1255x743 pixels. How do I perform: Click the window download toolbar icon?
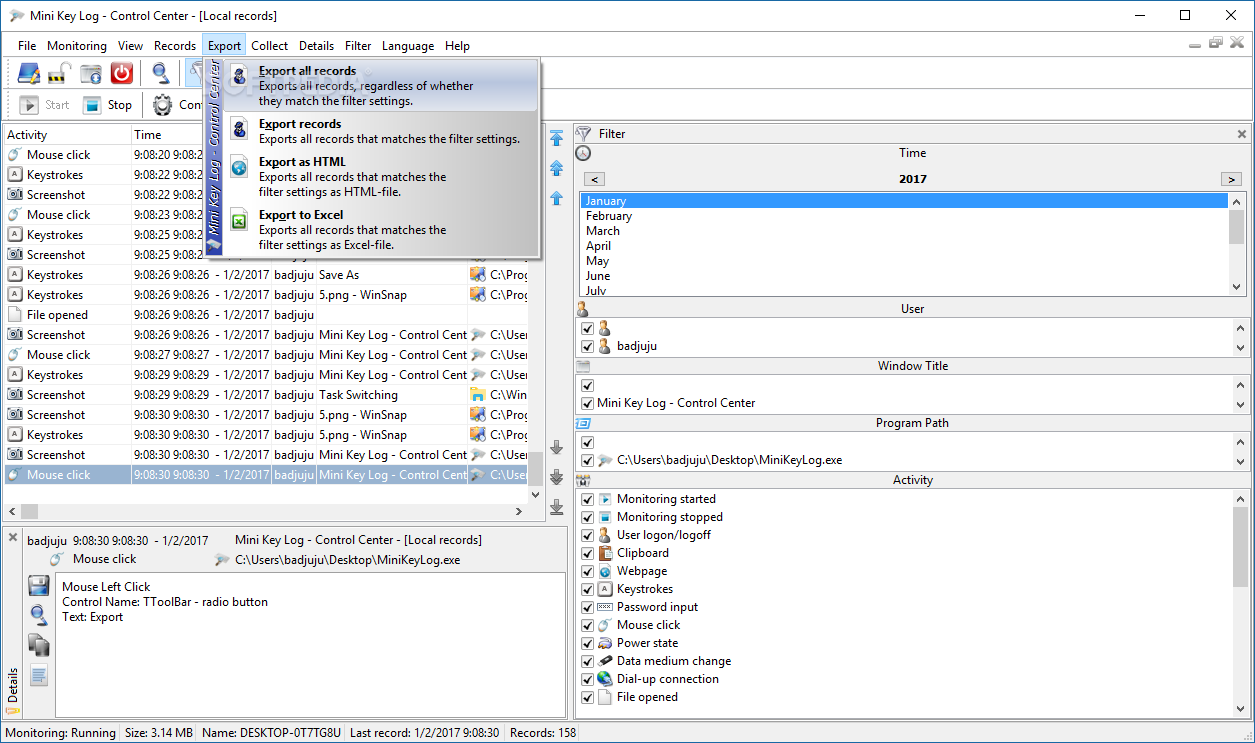(x=91, y=73)
